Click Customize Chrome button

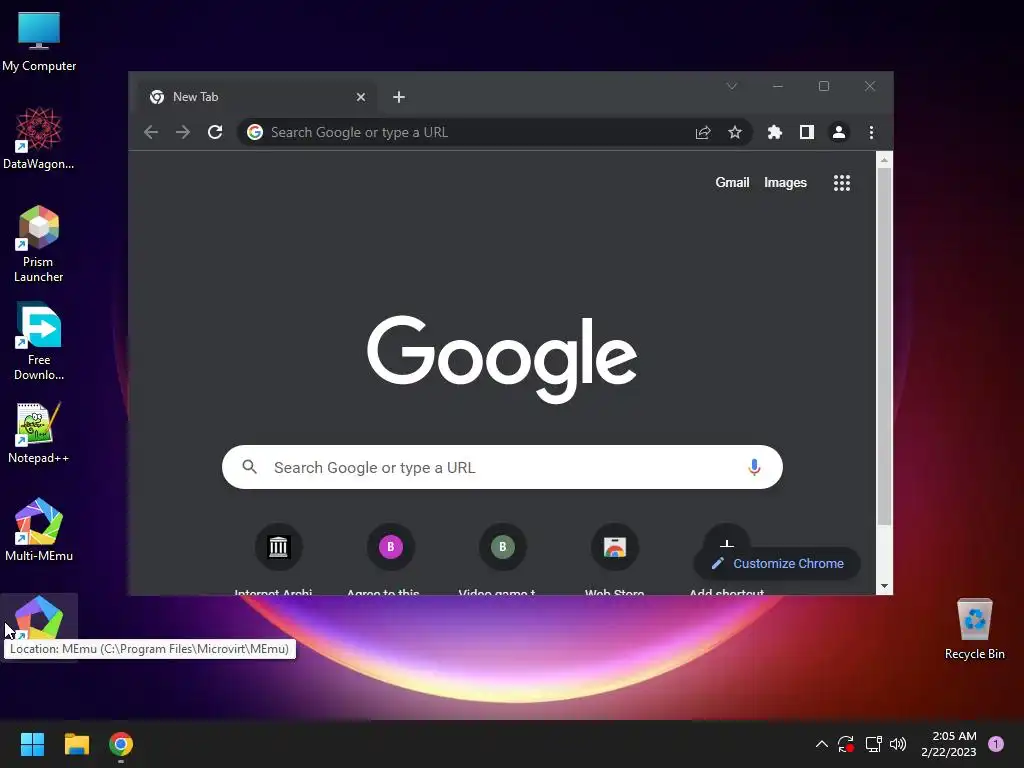(777, 564)
